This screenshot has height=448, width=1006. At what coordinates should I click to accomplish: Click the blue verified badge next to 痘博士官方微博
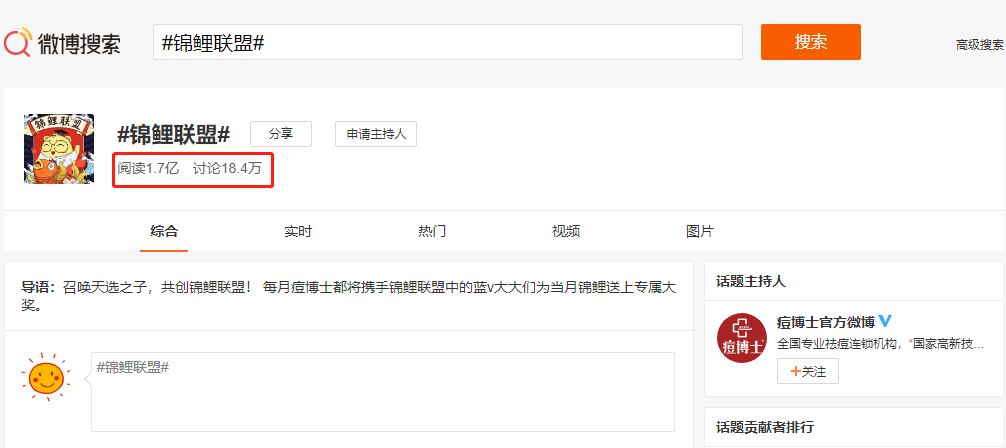(x=885, y=321)
